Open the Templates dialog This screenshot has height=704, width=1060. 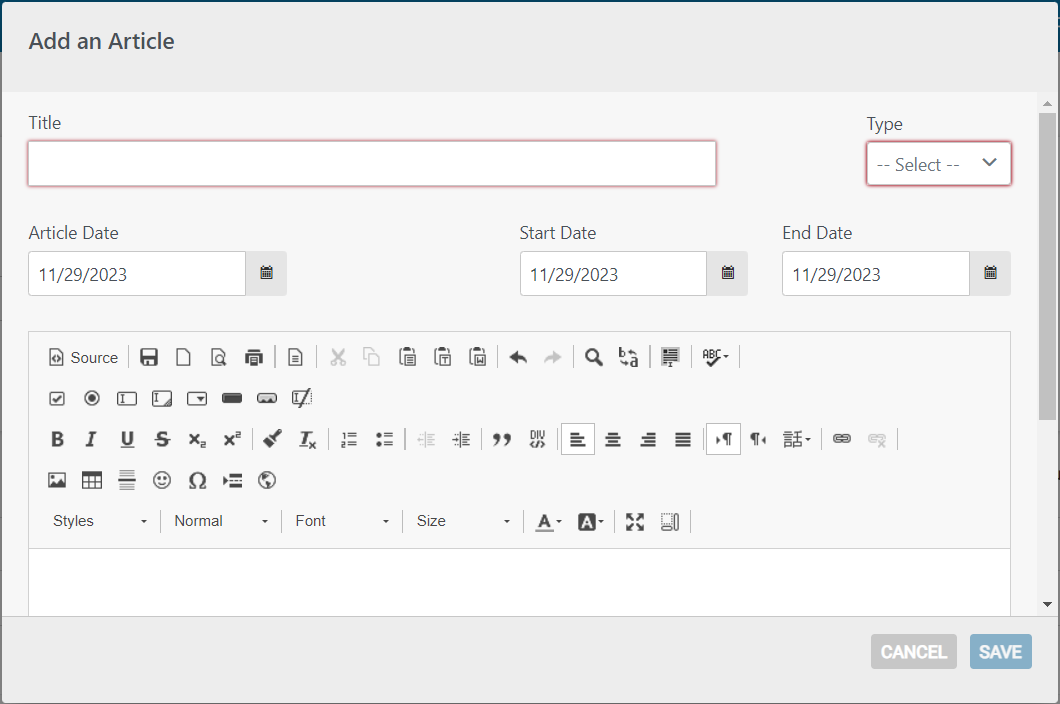click(x=295, y=357)
